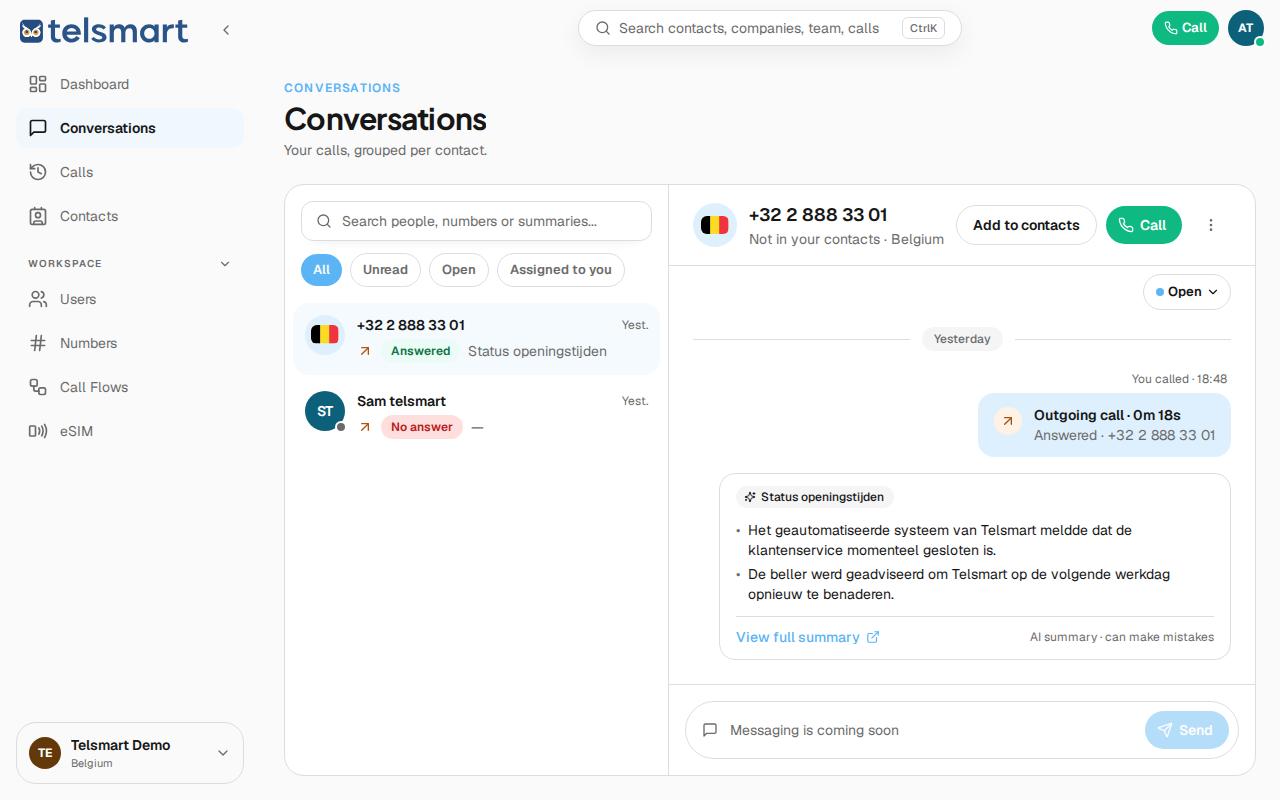Click the Dashboard grid icon
This screenshot has width=1280, height=800.
(x=38, y=84)
